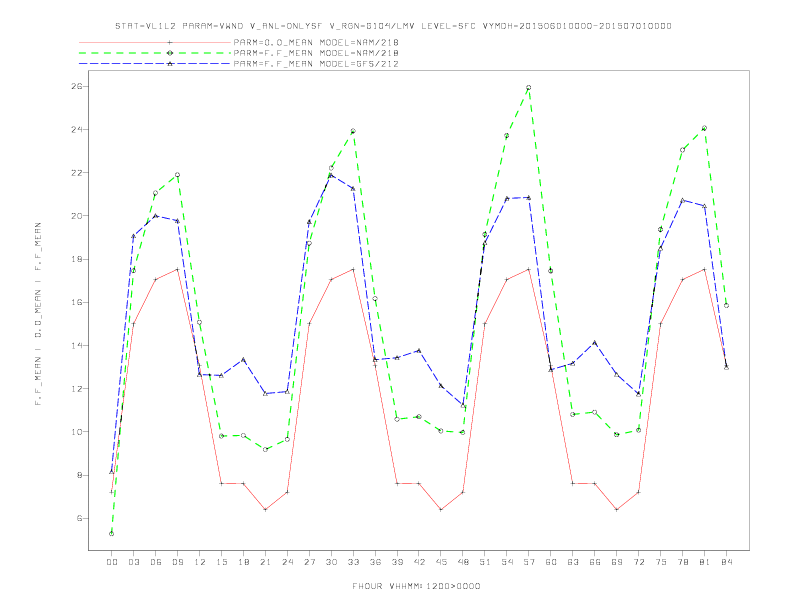
Task: Click x-axis tick label 69
Action: click(617, 562)
